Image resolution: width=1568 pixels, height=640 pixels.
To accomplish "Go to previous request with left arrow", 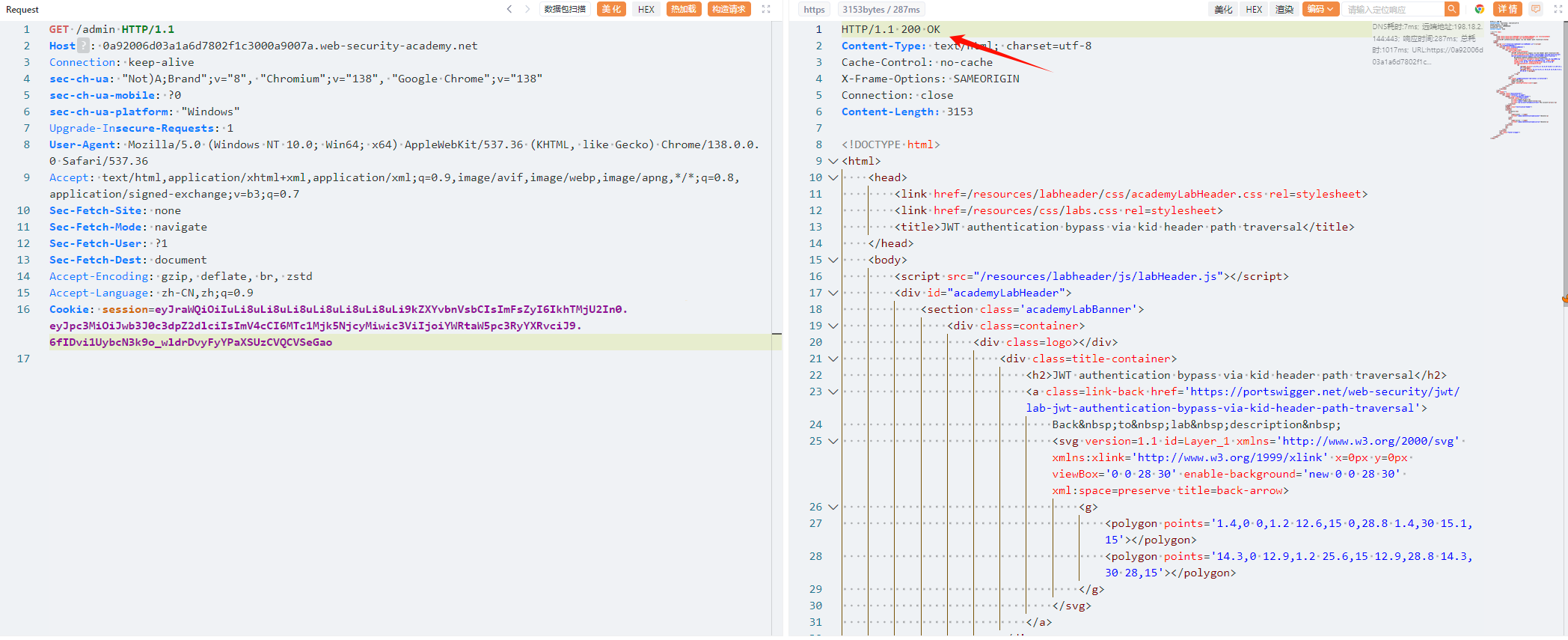I will coord(509,9).
